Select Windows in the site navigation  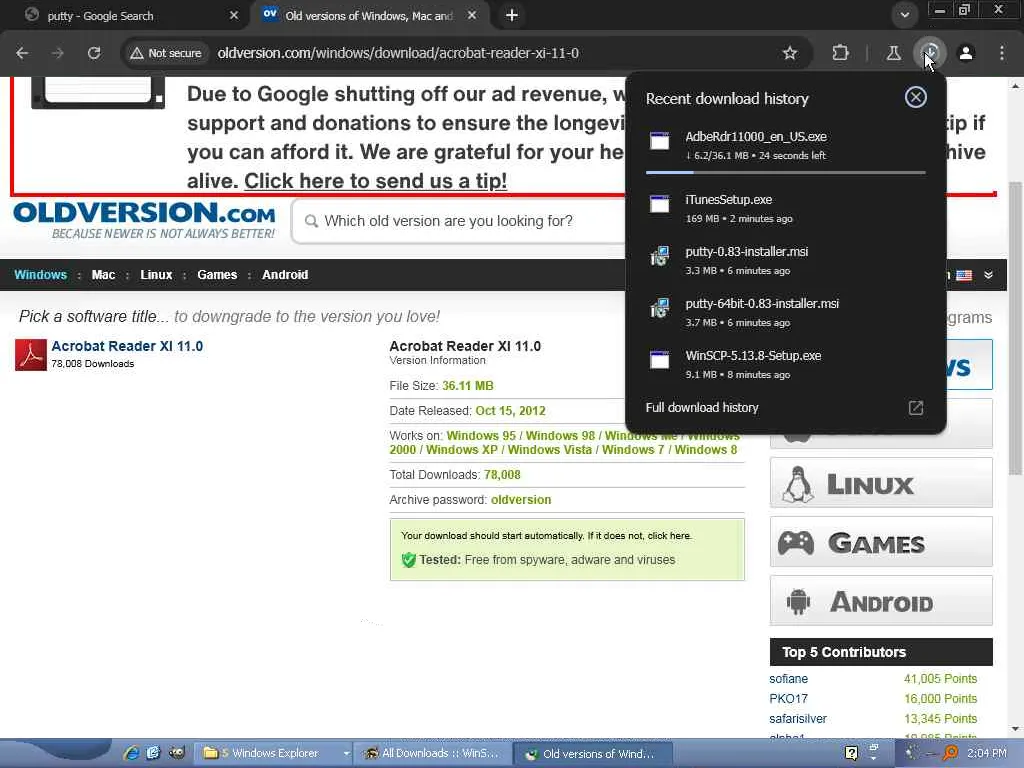[40, 275]
